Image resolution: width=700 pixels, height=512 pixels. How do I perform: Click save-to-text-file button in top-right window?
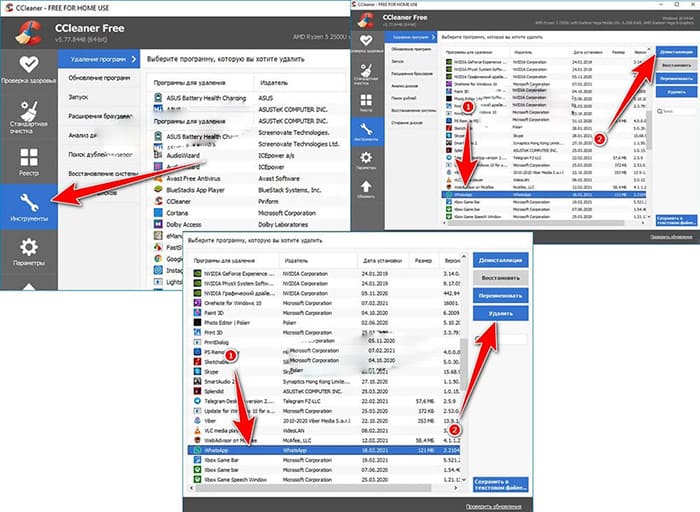[676, 220]
